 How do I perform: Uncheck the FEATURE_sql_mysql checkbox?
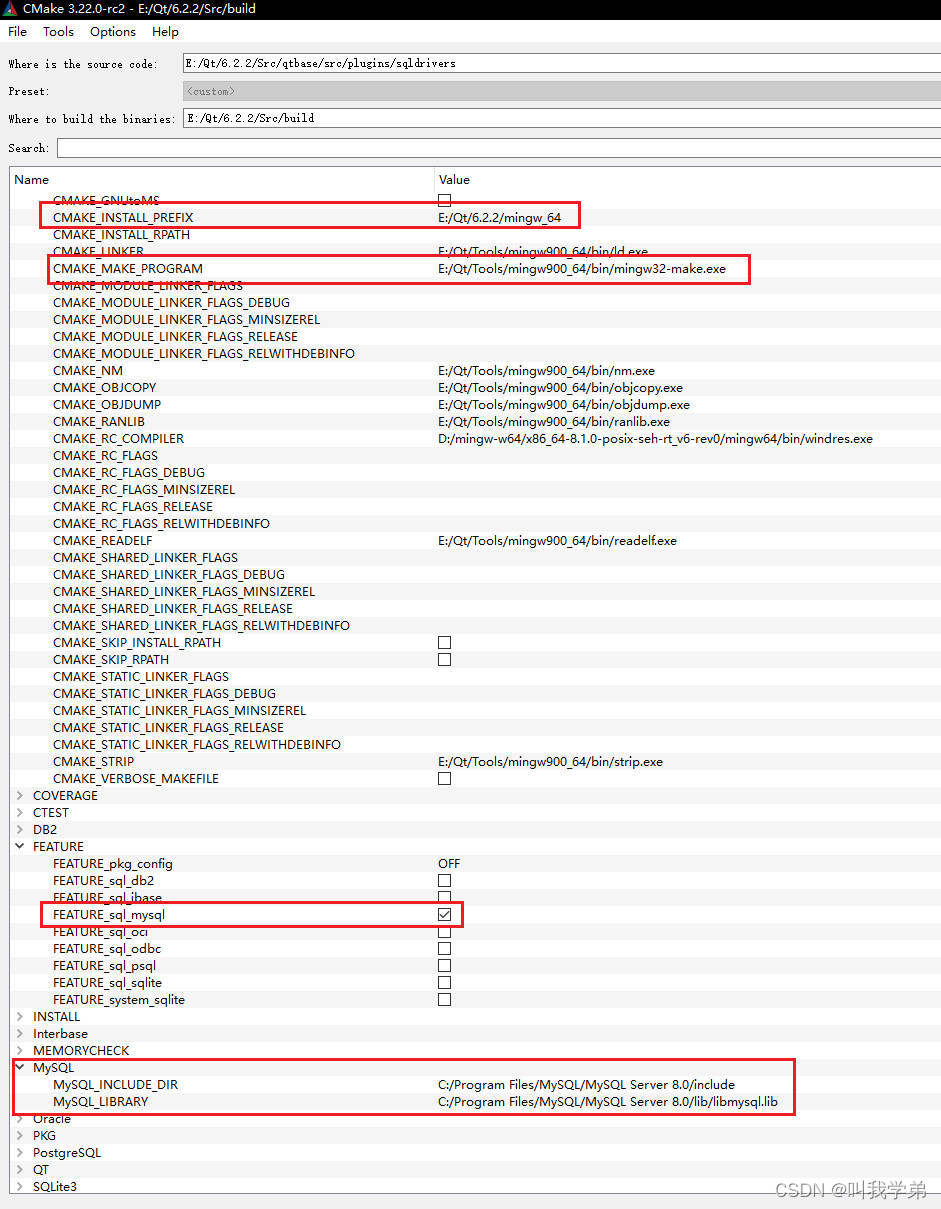(x=444, y=914)
